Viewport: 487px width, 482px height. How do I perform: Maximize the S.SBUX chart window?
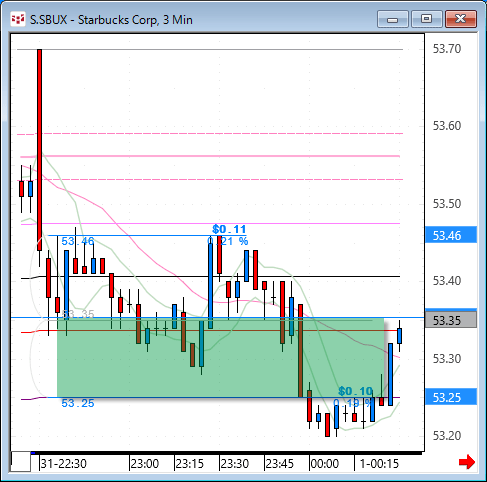point(427,19)
